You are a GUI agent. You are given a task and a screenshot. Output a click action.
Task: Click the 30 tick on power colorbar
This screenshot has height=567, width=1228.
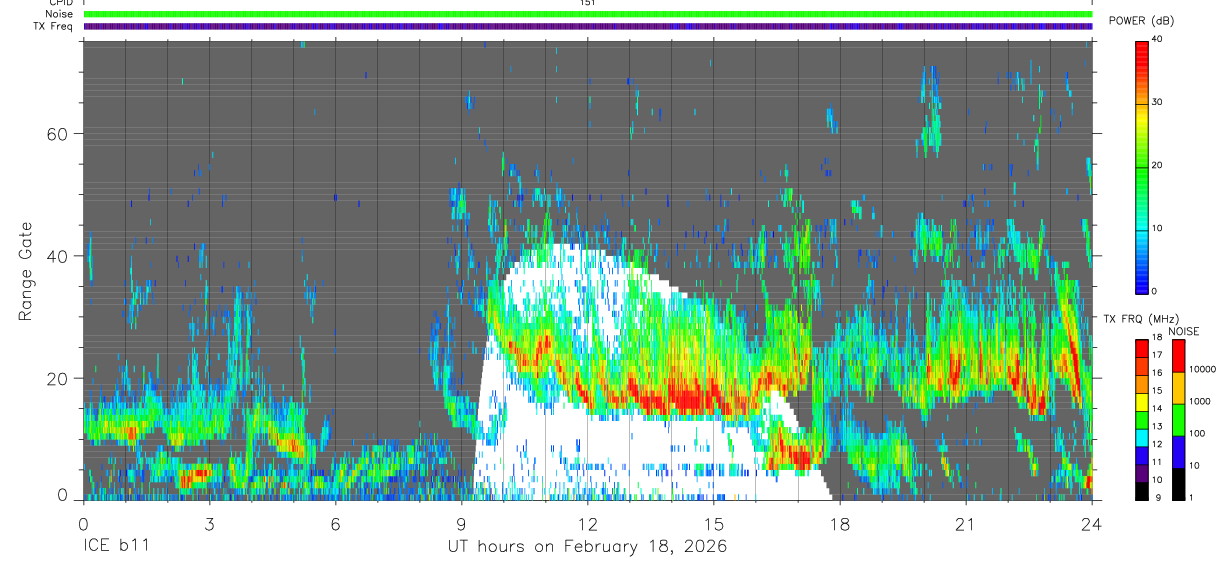click(1158, 102)
